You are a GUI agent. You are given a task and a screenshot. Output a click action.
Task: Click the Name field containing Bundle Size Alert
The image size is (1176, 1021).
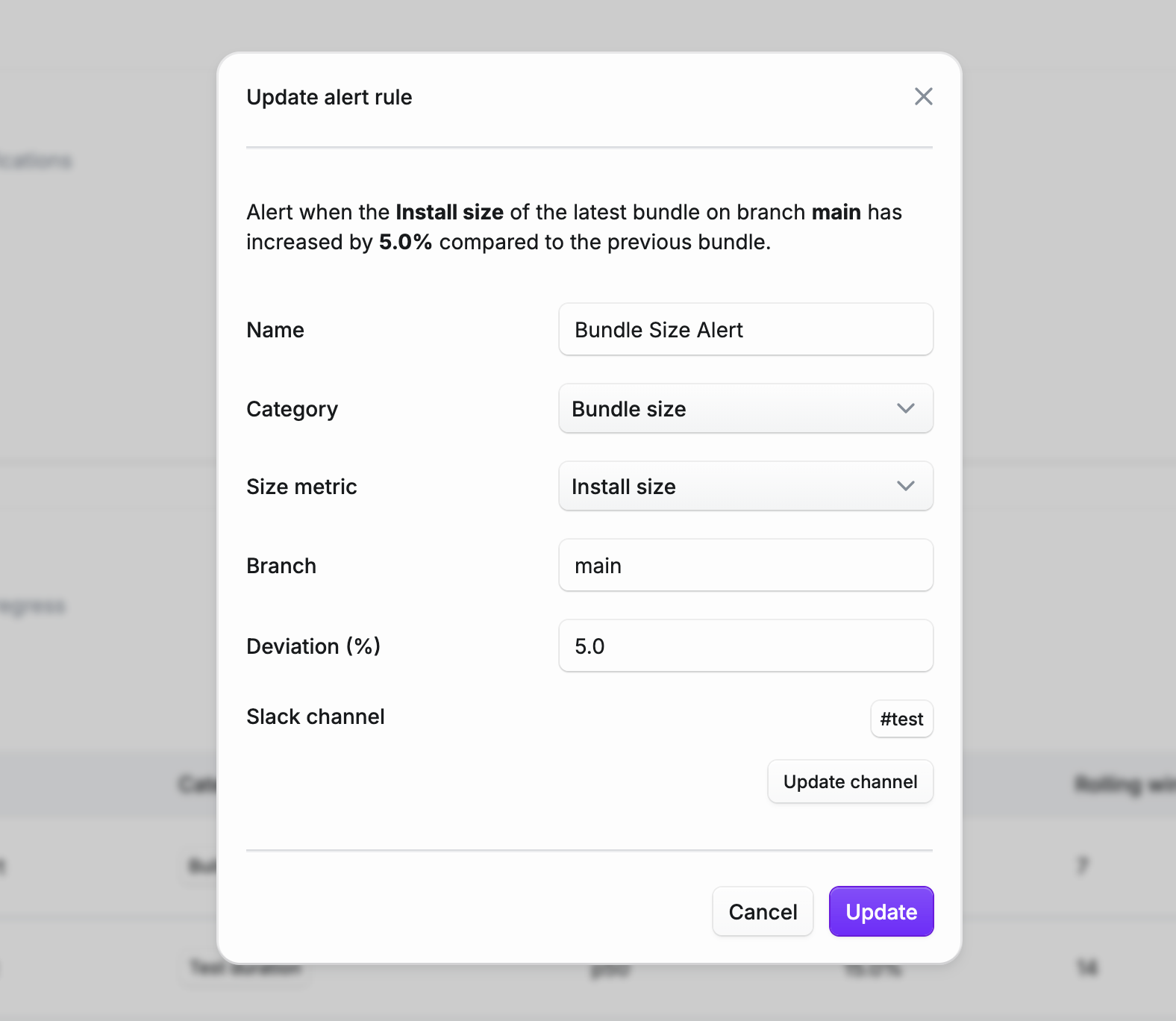pos(745,329)
